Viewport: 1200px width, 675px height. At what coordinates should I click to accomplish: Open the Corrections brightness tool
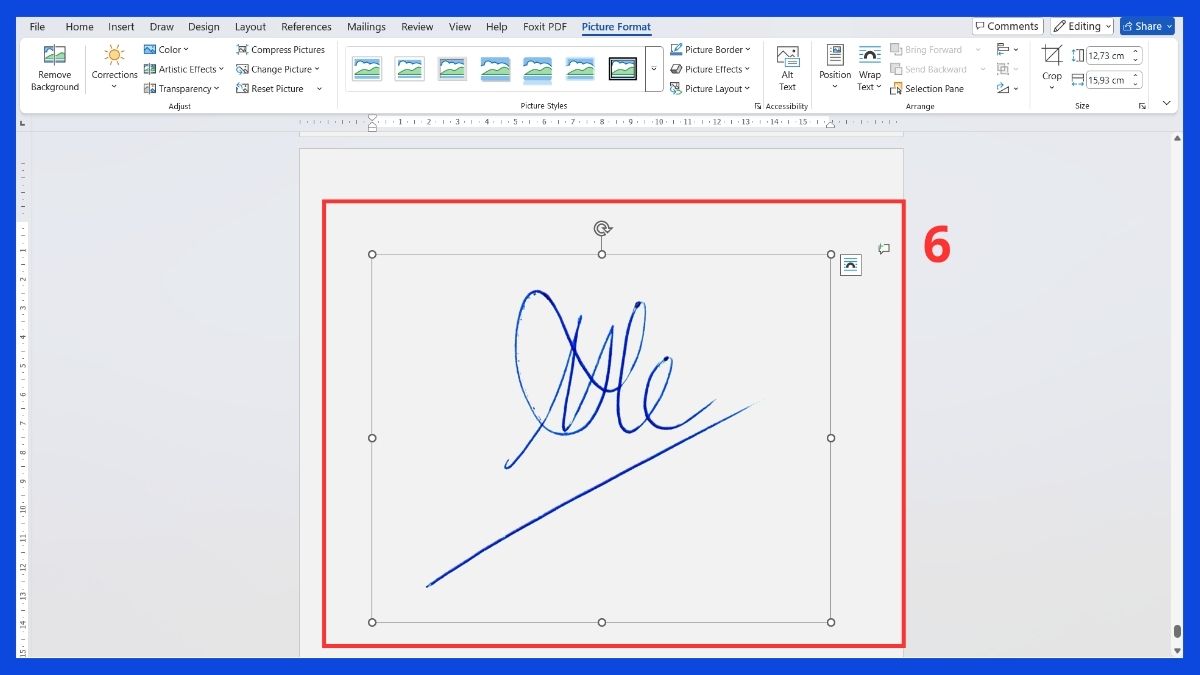point(114,58)
